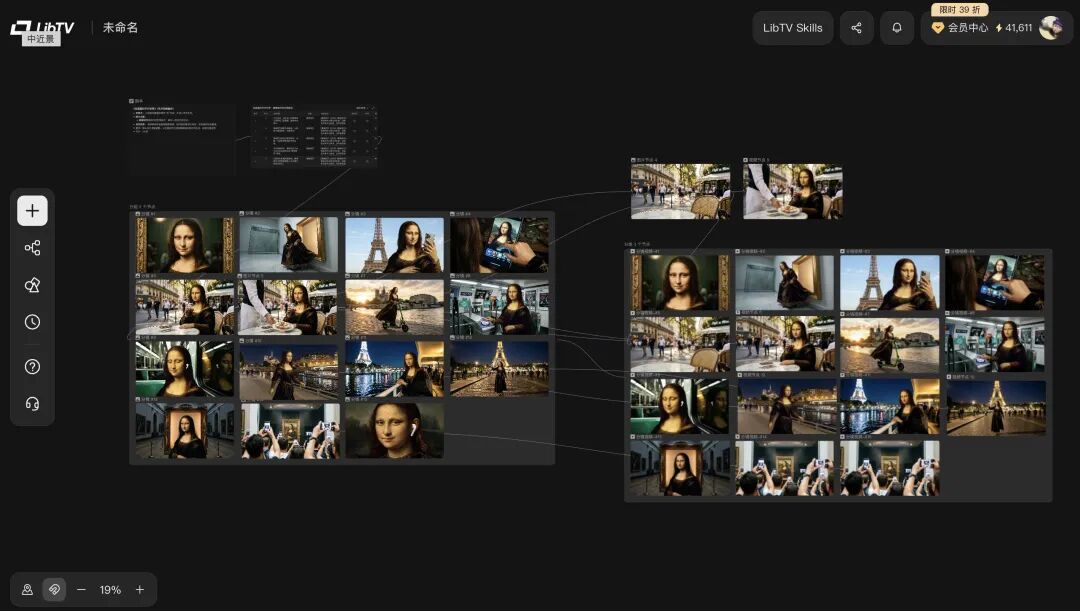Select right group empty café street video
This screenshot has height=611, width=1080.
coord(681,344)
